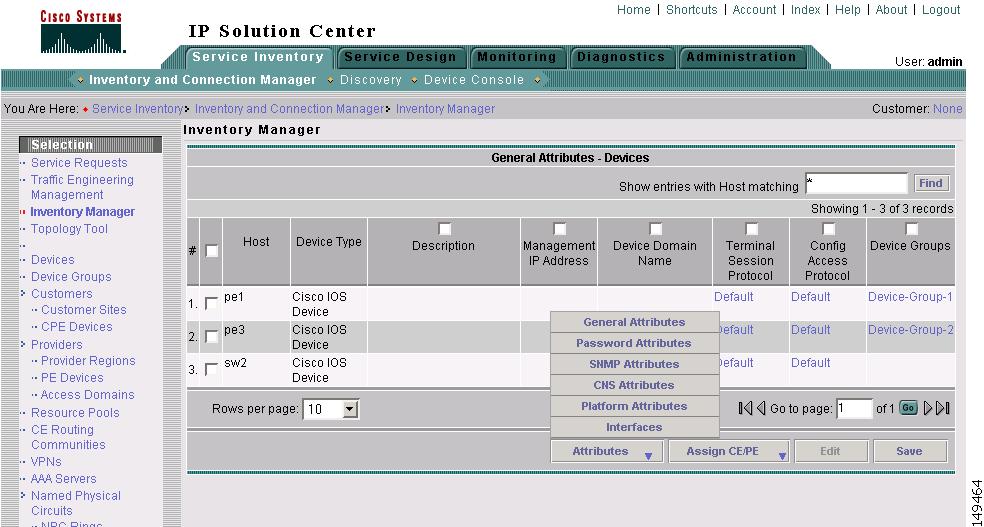Open PE Devices in sidebar
The height and width of the screenshot is (527, 984).
point(72,378)
